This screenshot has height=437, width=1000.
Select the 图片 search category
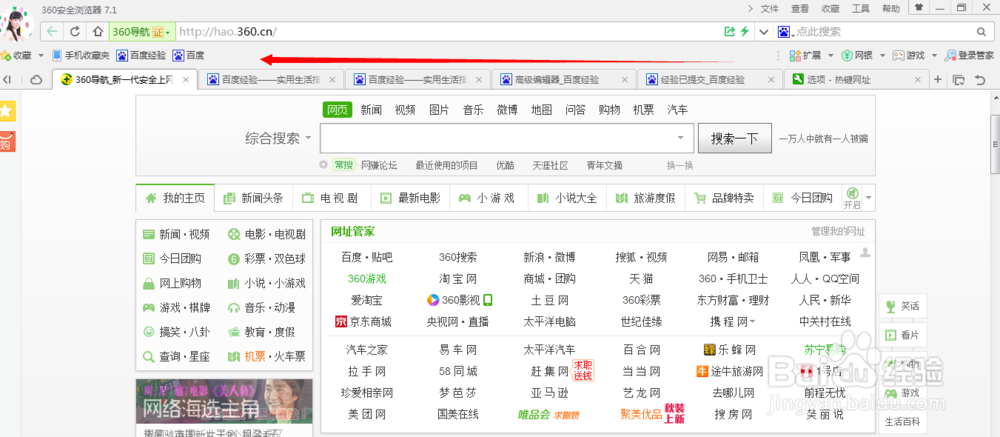439,110
